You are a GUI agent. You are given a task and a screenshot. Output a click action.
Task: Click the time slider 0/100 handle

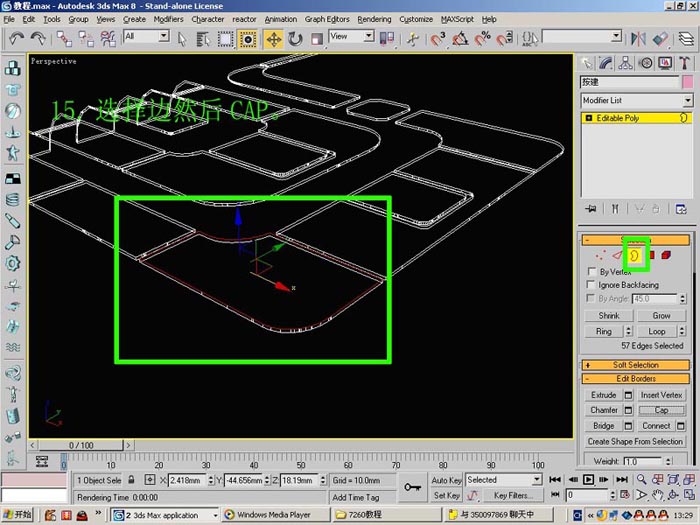(x=81, y=445)
